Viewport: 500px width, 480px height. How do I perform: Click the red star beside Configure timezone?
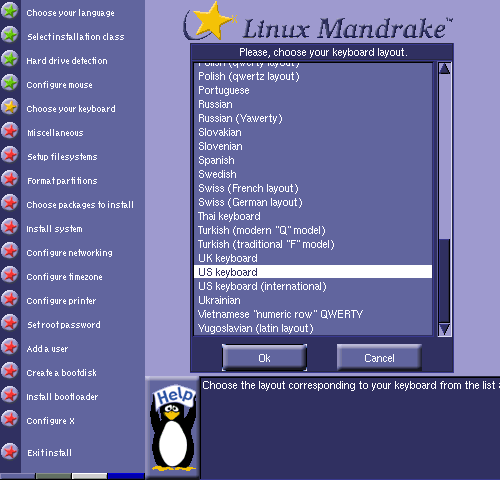[x=10, y=275]
